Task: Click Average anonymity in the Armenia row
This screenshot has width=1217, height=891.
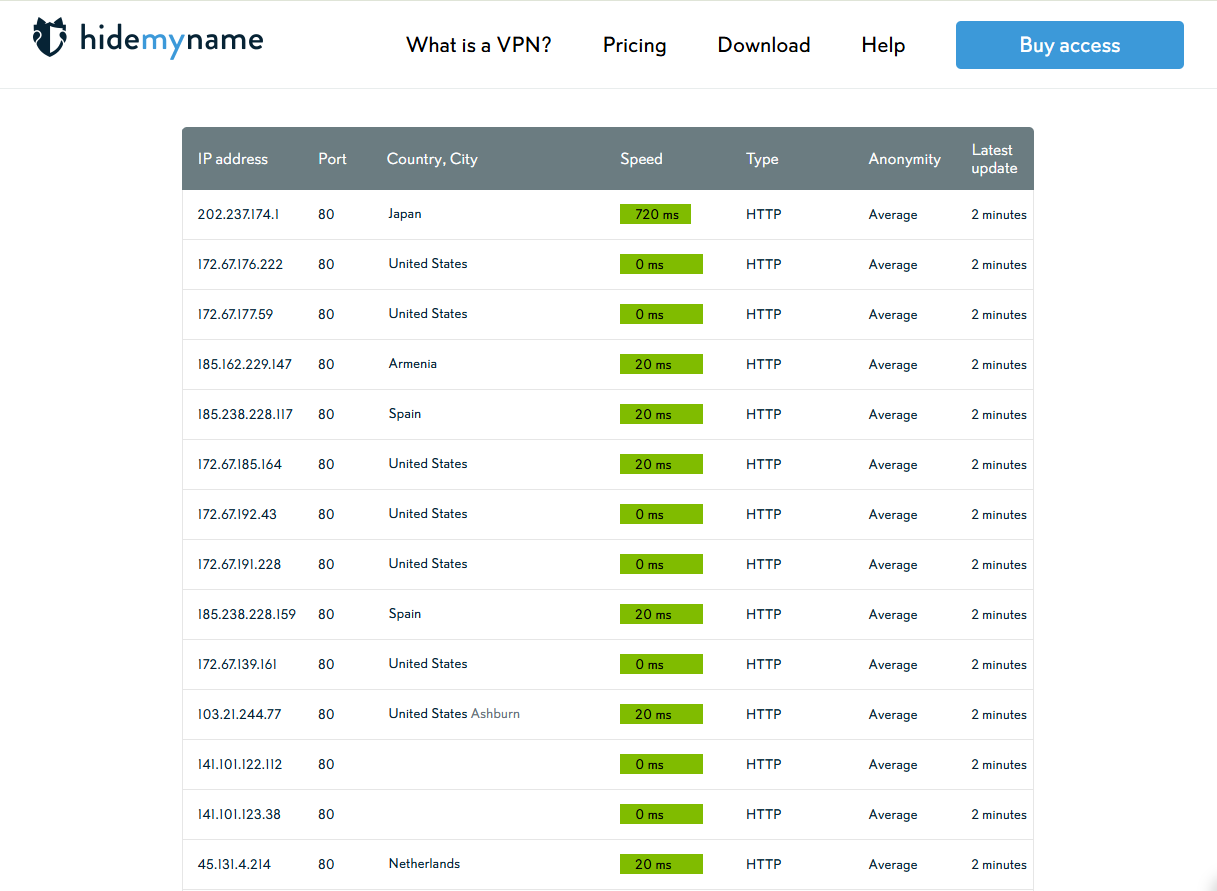Action: [893, 364]
